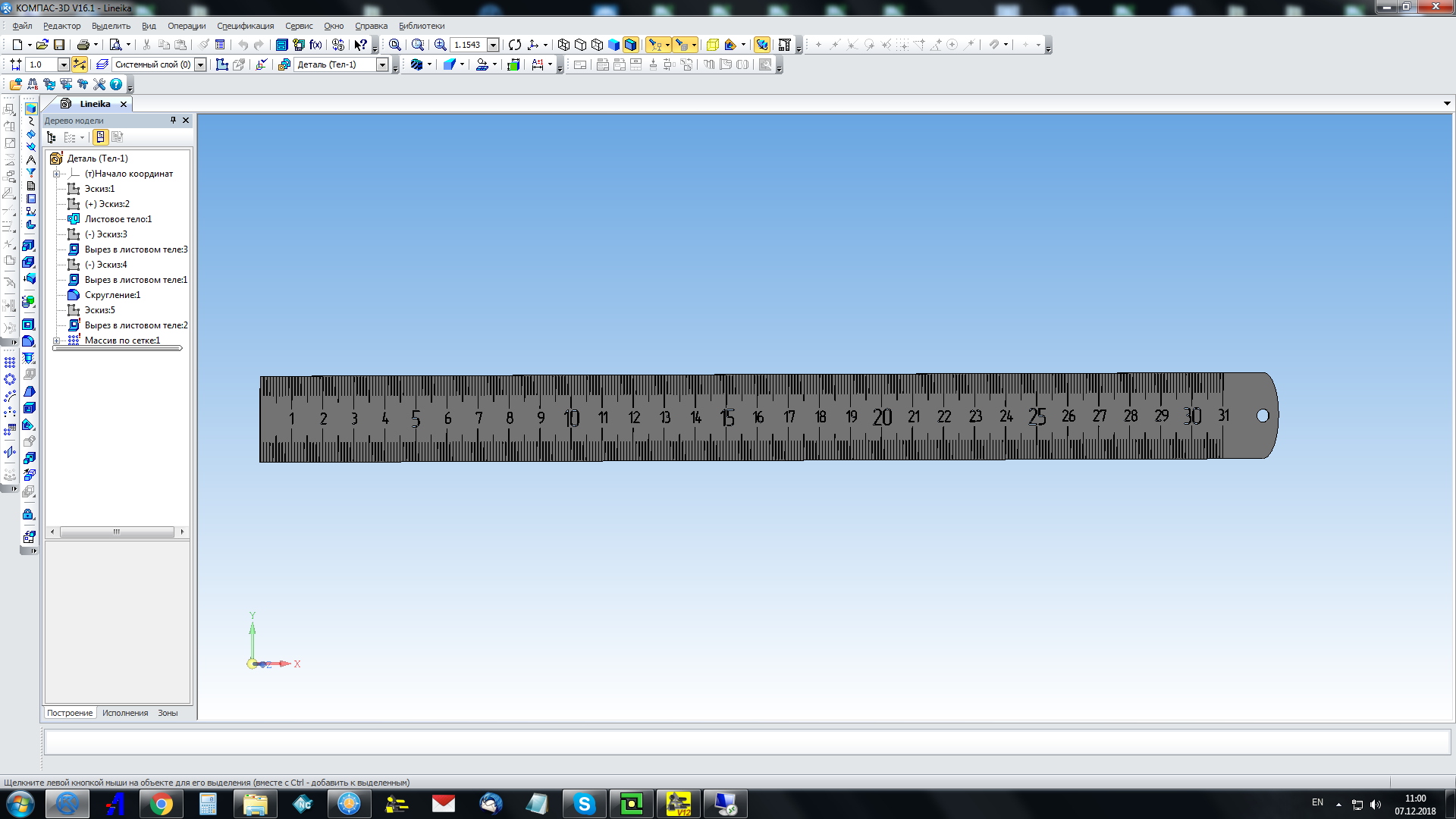
Task: Select Вырез в листовом теле:3 item
Action: (136, 249)
